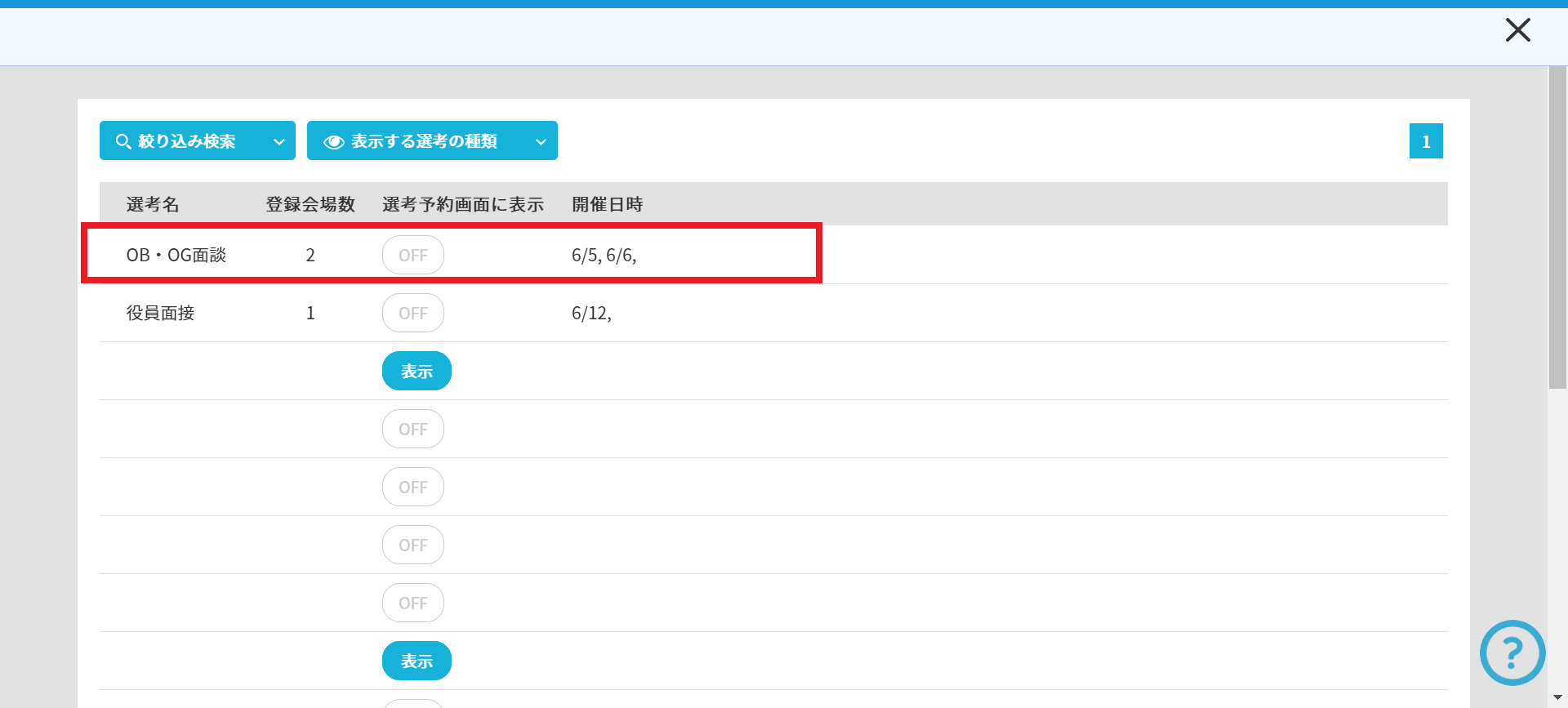The image size is (1568, 708).
Task: Turn off the 表示 toggle below 役員面接
Action: click(x=416, y=371)
